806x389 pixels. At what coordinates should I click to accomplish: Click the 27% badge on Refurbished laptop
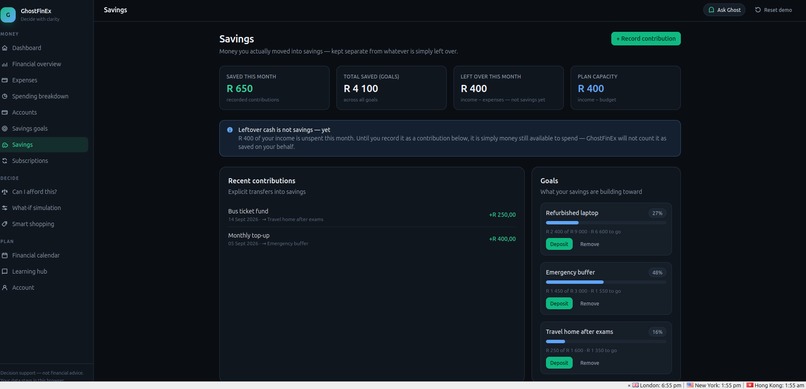[657, 213]
